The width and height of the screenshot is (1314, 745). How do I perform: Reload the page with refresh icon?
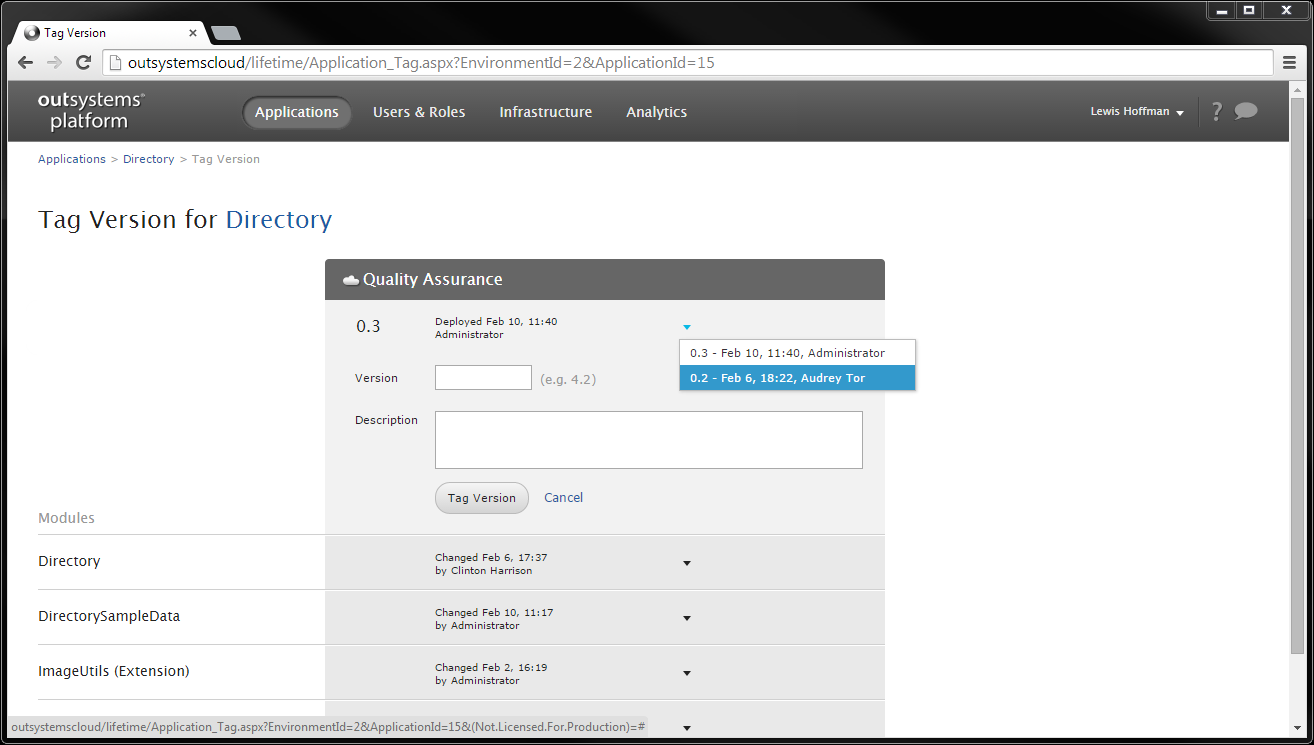click(x=84, y=63)
